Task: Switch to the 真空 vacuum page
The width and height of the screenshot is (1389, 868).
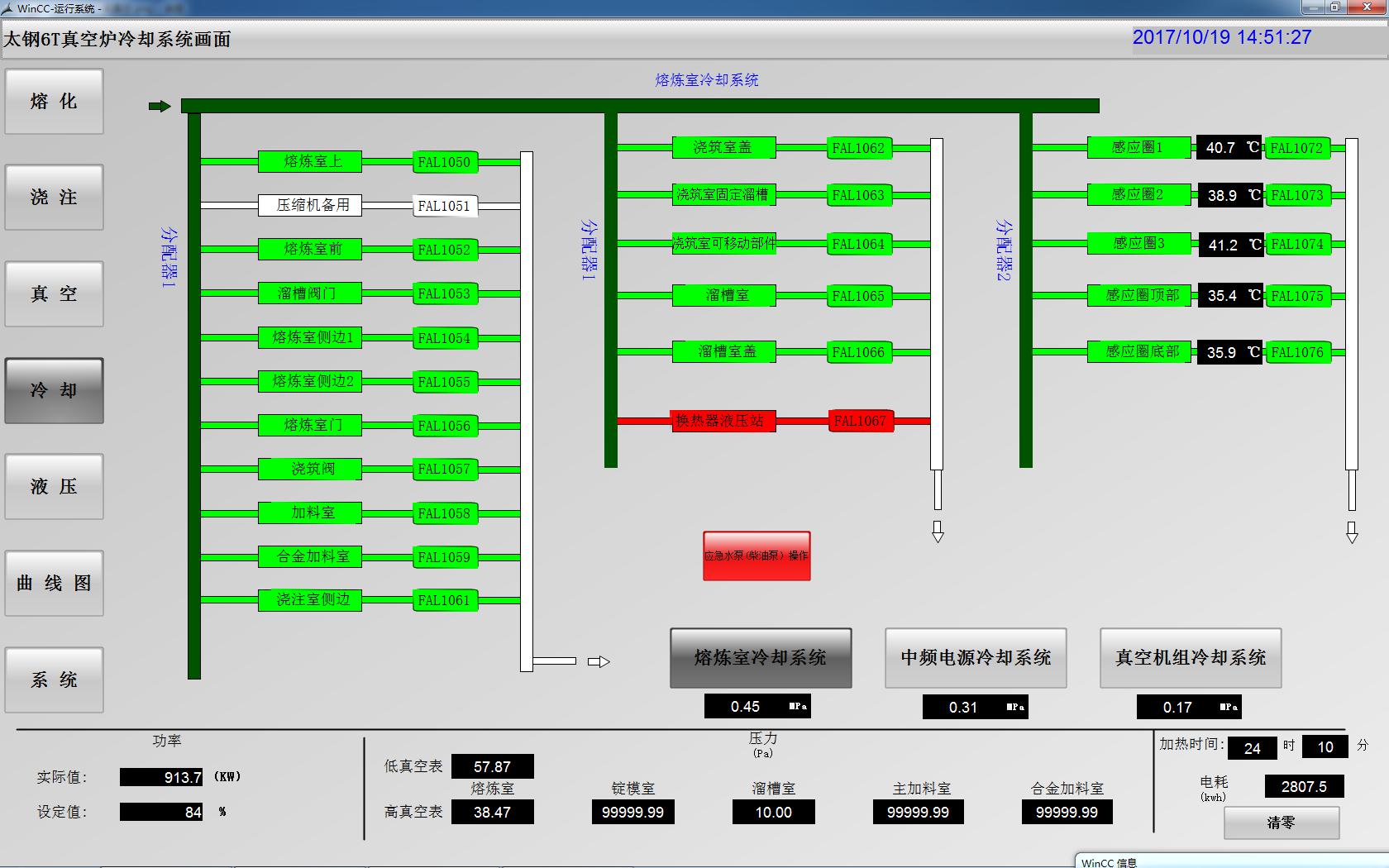Action: (x=55, y=294)
